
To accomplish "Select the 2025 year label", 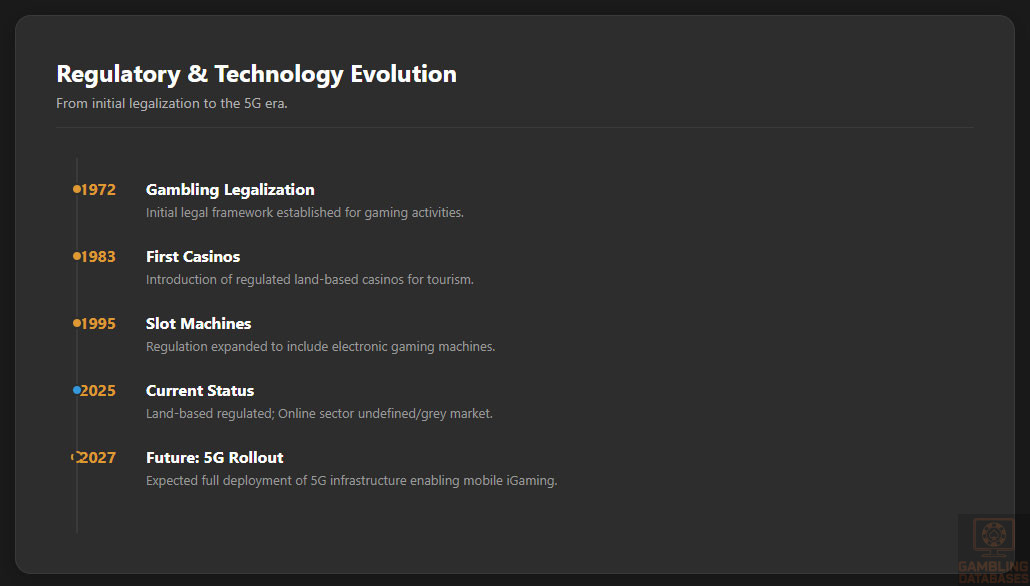I will point(99,391).
